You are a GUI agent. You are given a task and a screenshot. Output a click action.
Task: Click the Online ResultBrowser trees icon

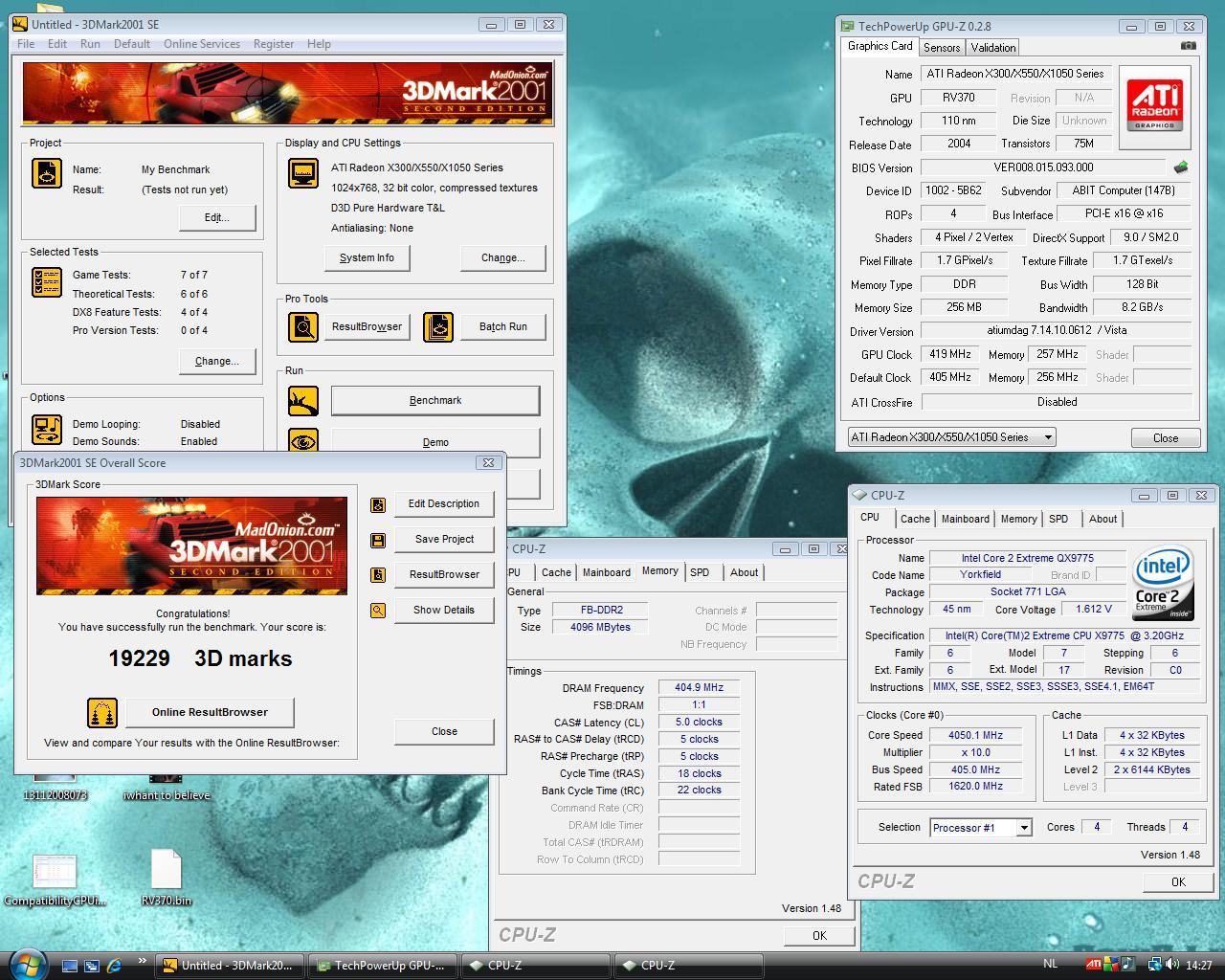click(x=102, y=713)
